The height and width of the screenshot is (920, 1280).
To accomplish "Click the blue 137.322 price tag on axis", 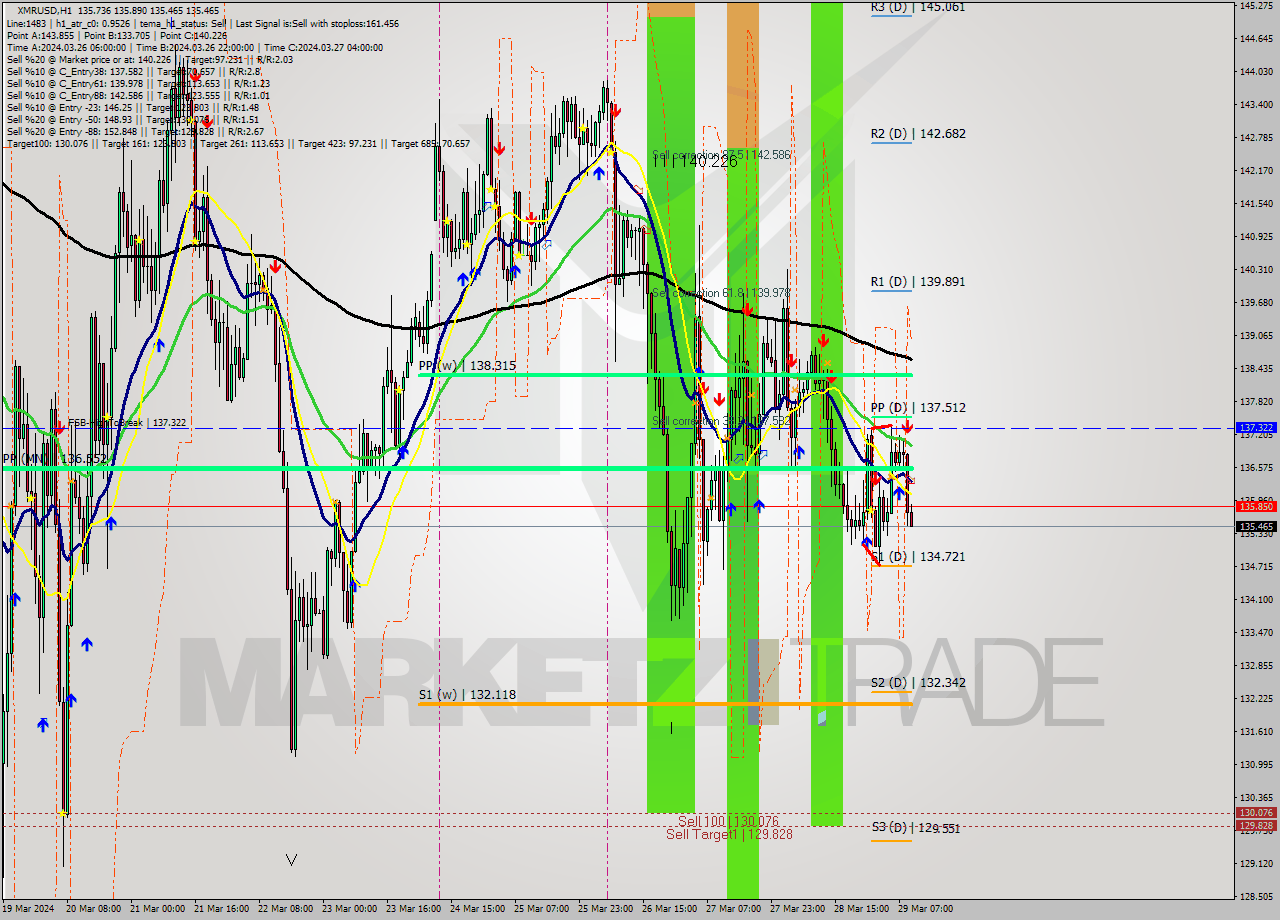I will 1256,428.
